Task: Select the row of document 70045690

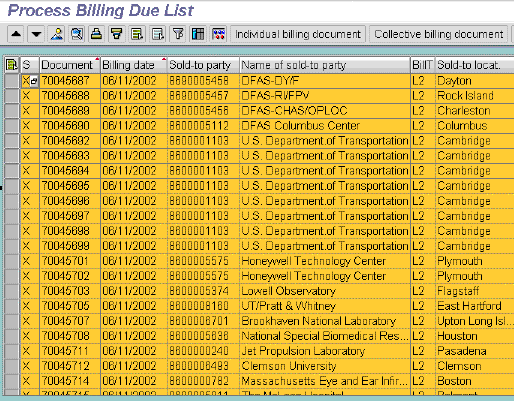Action: coord(12,126)
